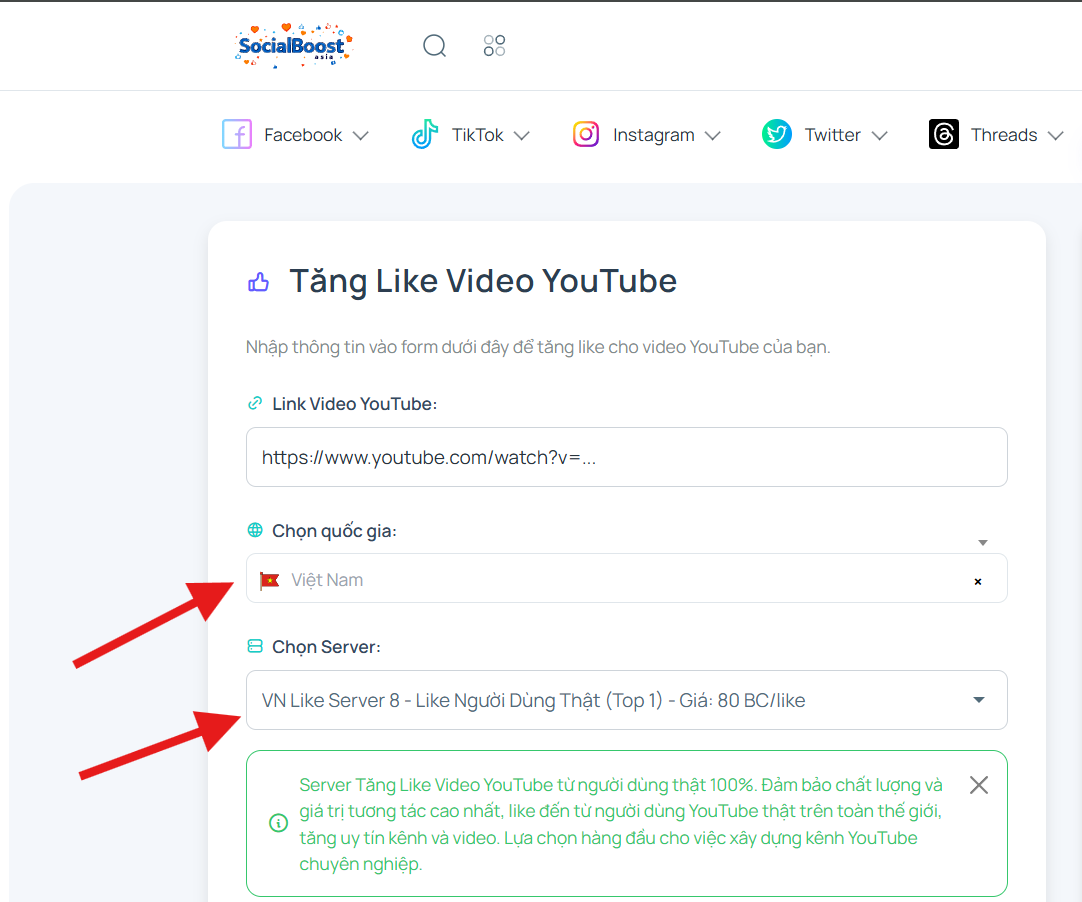The height and width of the screenshot is (902, 1082).
Task: Click the thumbs-up icon beside page title
Action: tap(259, 282)
